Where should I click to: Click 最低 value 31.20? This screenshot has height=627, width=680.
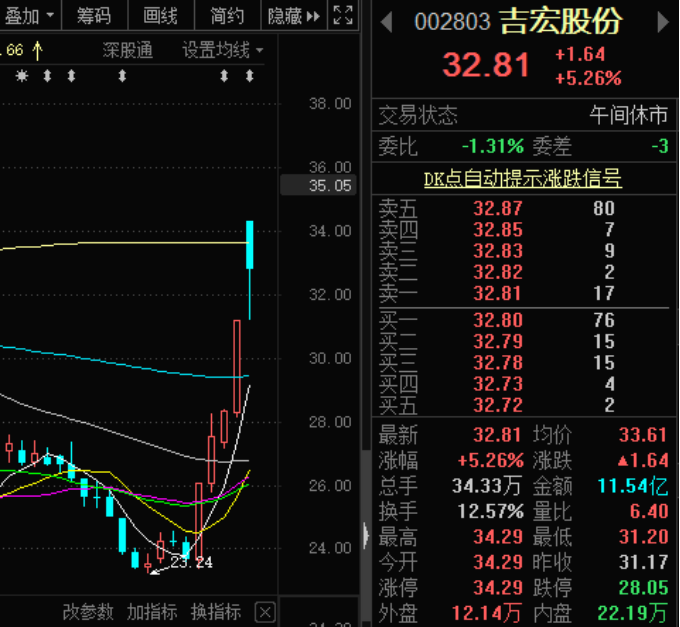tap(644, 536)
